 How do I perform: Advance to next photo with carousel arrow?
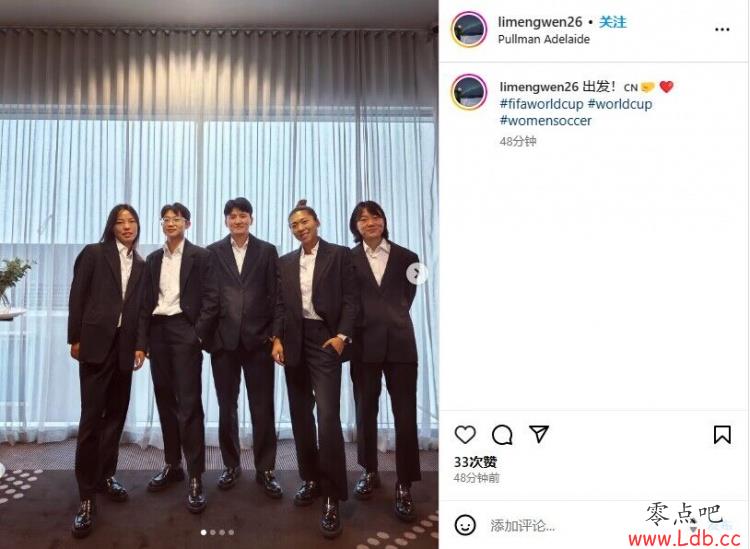(417, 274)
